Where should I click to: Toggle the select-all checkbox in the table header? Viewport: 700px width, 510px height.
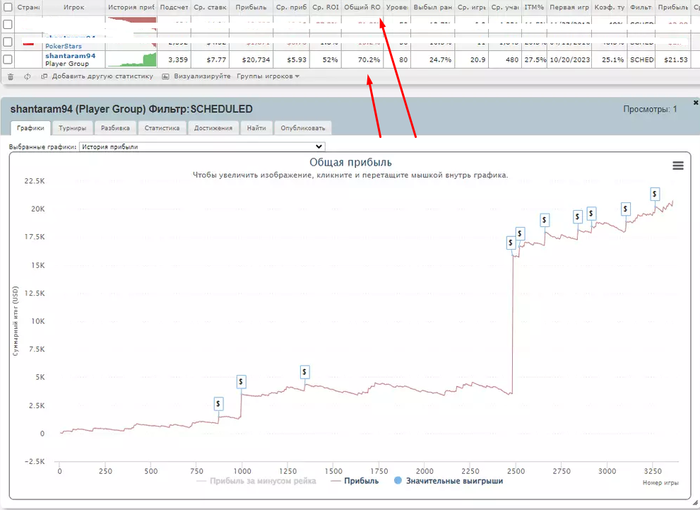click(x=8, y=7)
